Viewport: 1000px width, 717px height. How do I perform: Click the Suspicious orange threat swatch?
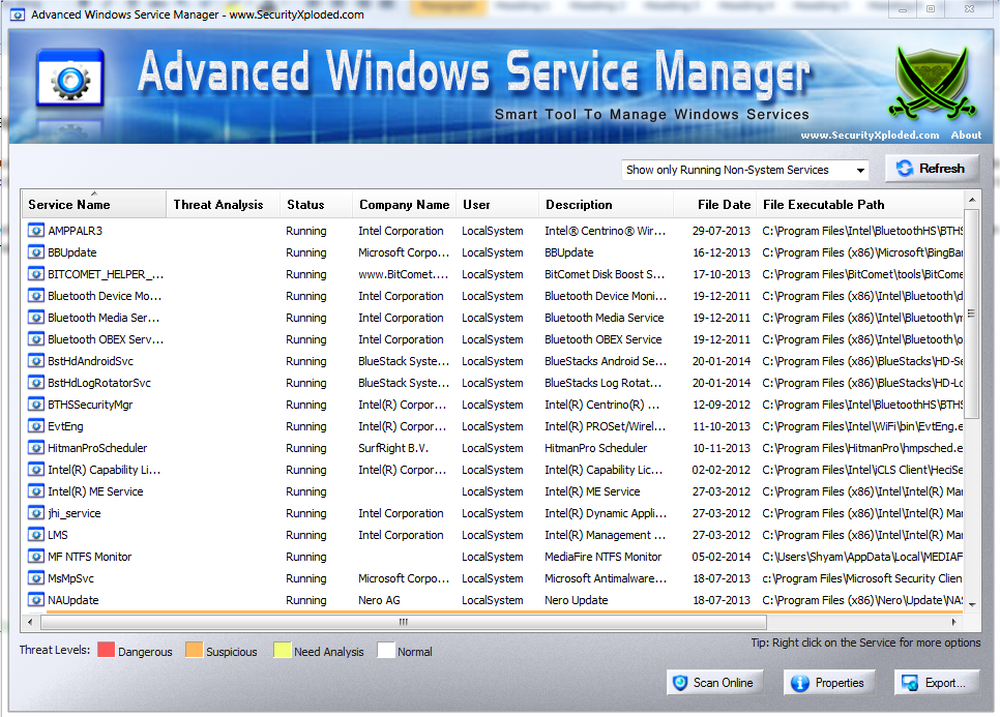tap(194, 650)
